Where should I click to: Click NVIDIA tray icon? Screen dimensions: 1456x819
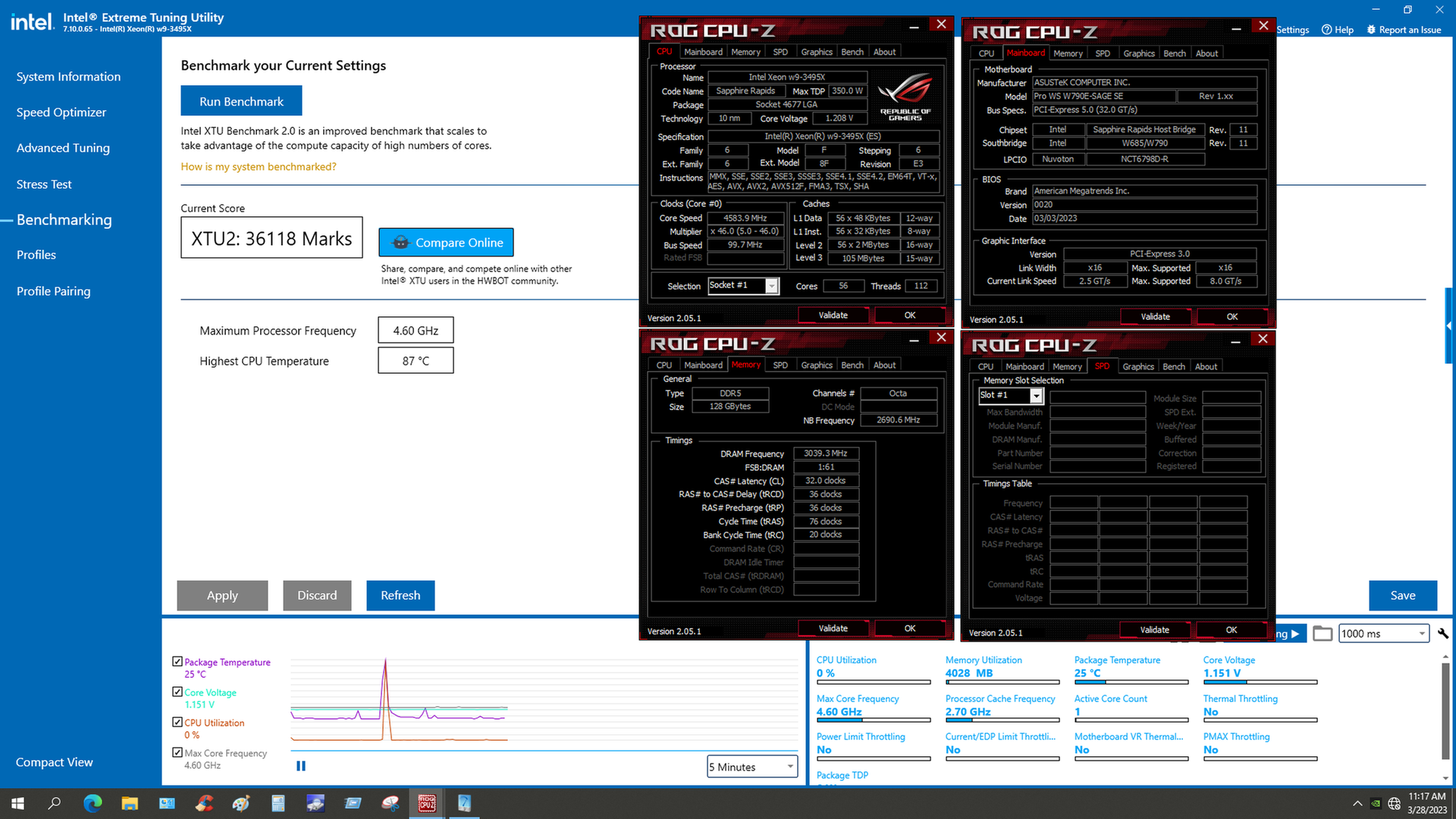[1376, 804]
